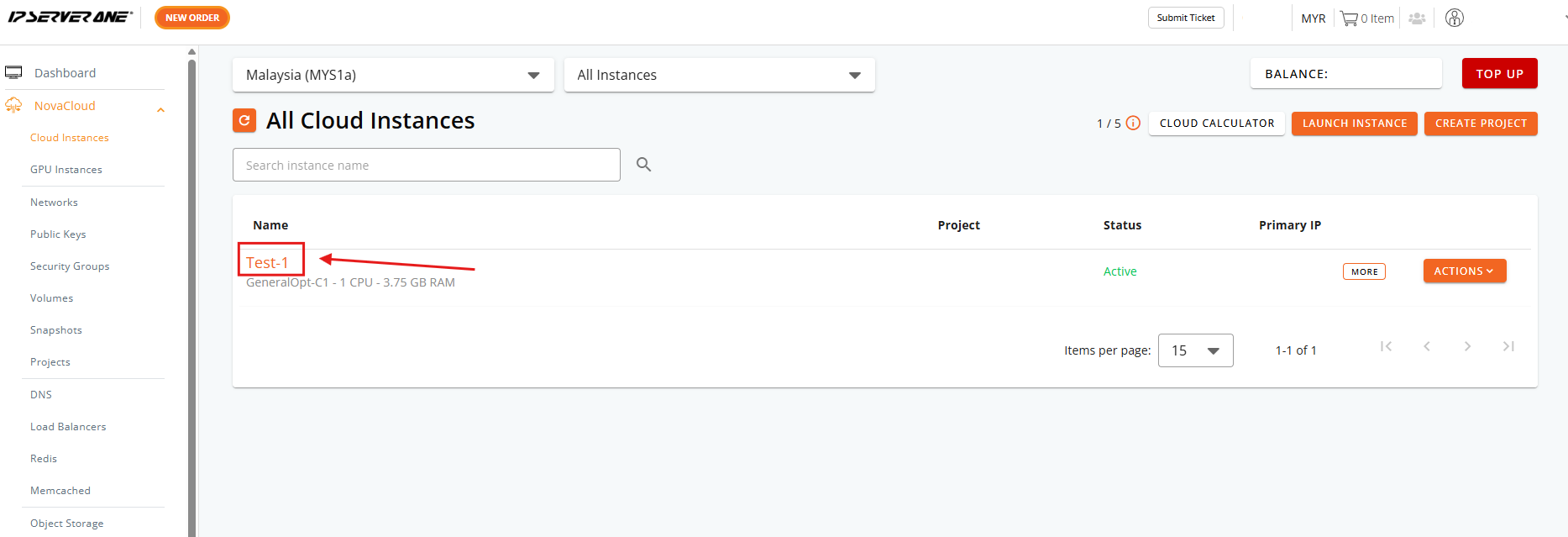Click the user account profile icon
The height and width of the screenshot is (537, 1568).
click(1455, 18)
